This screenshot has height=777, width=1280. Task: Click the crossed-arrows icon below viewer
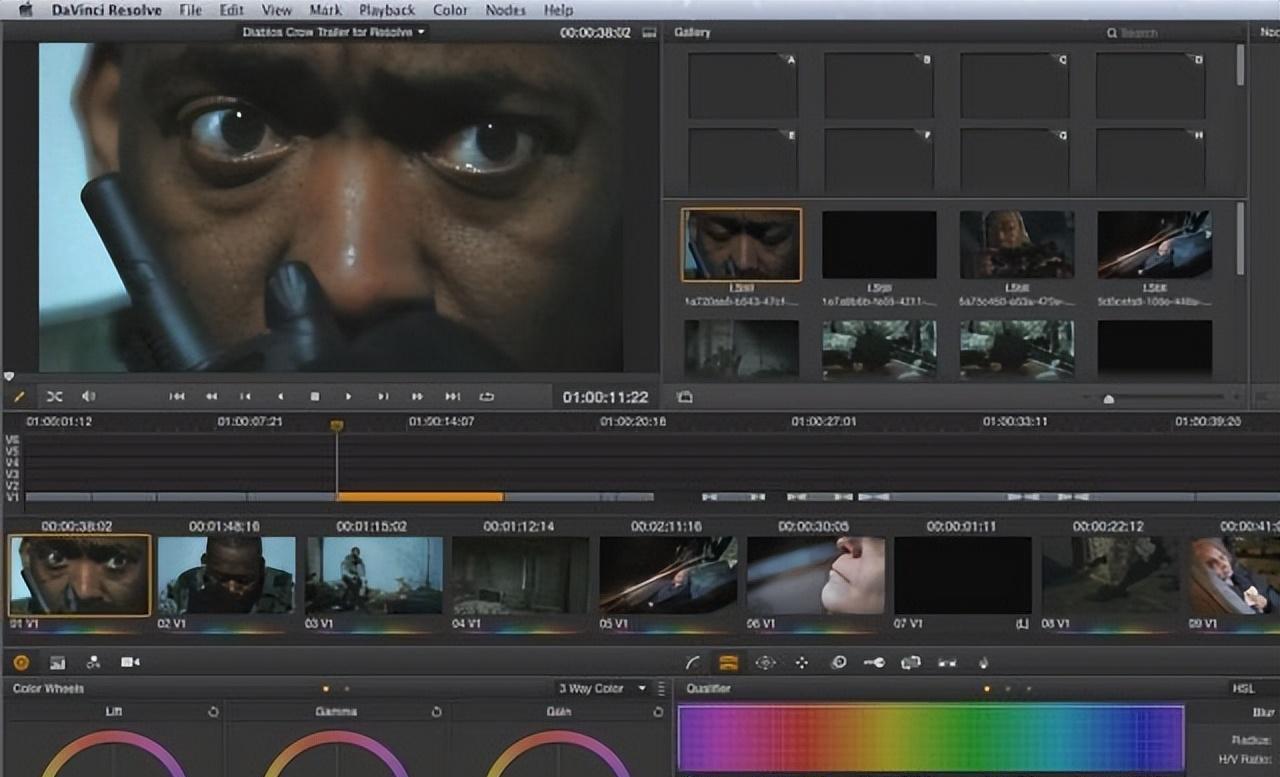[54, 397]
